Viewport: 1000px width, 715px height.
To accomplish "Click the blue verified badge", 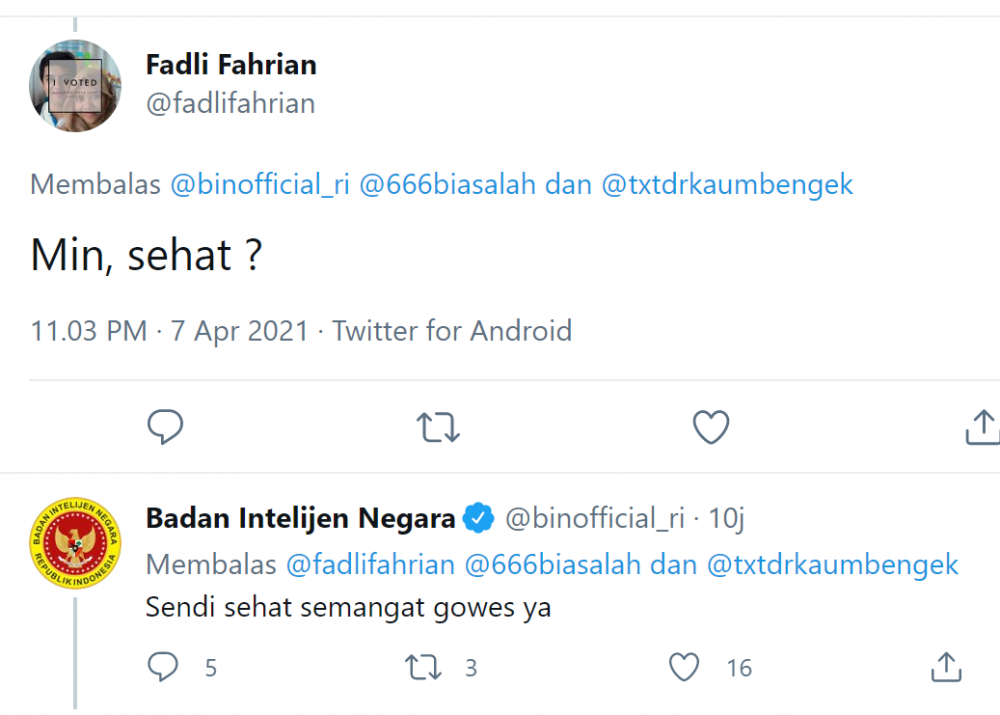I will coord(480,518).
